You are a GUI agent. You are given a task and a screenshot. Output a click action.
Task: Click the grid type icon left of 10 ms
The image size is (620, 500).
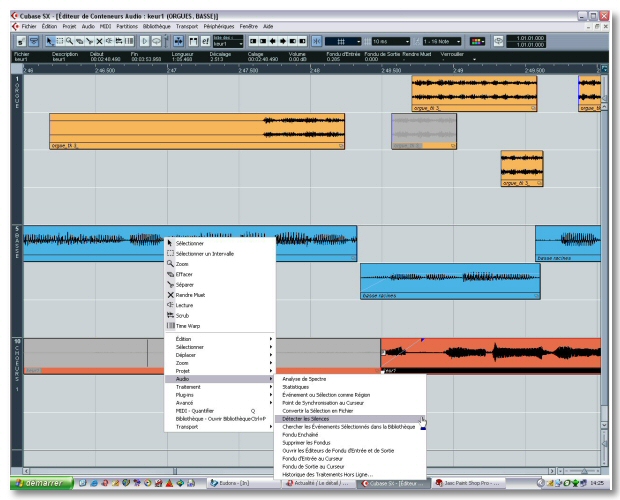[x=367, y=42]
